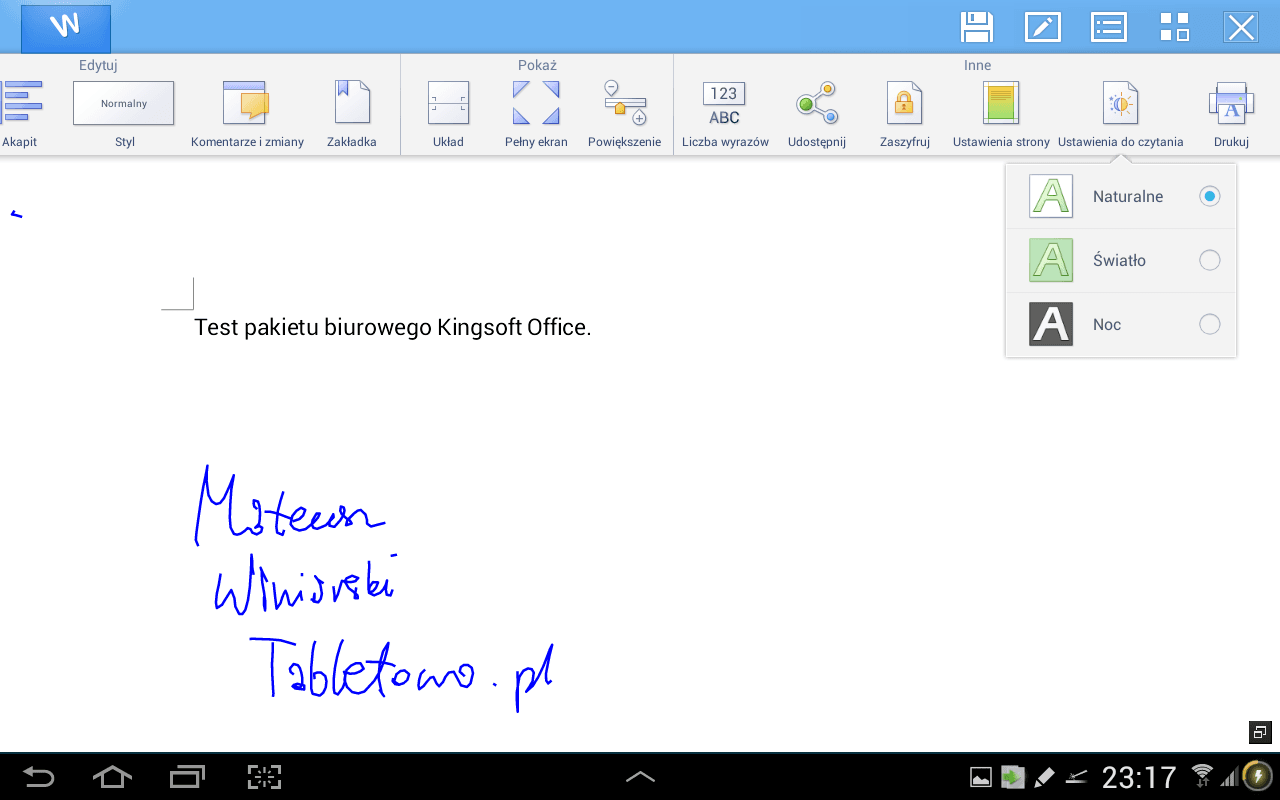Image resolution: width=1280 pixels, height=800 pixels.
Task: Select Światło radio button
Action: tap(1210, 260)
